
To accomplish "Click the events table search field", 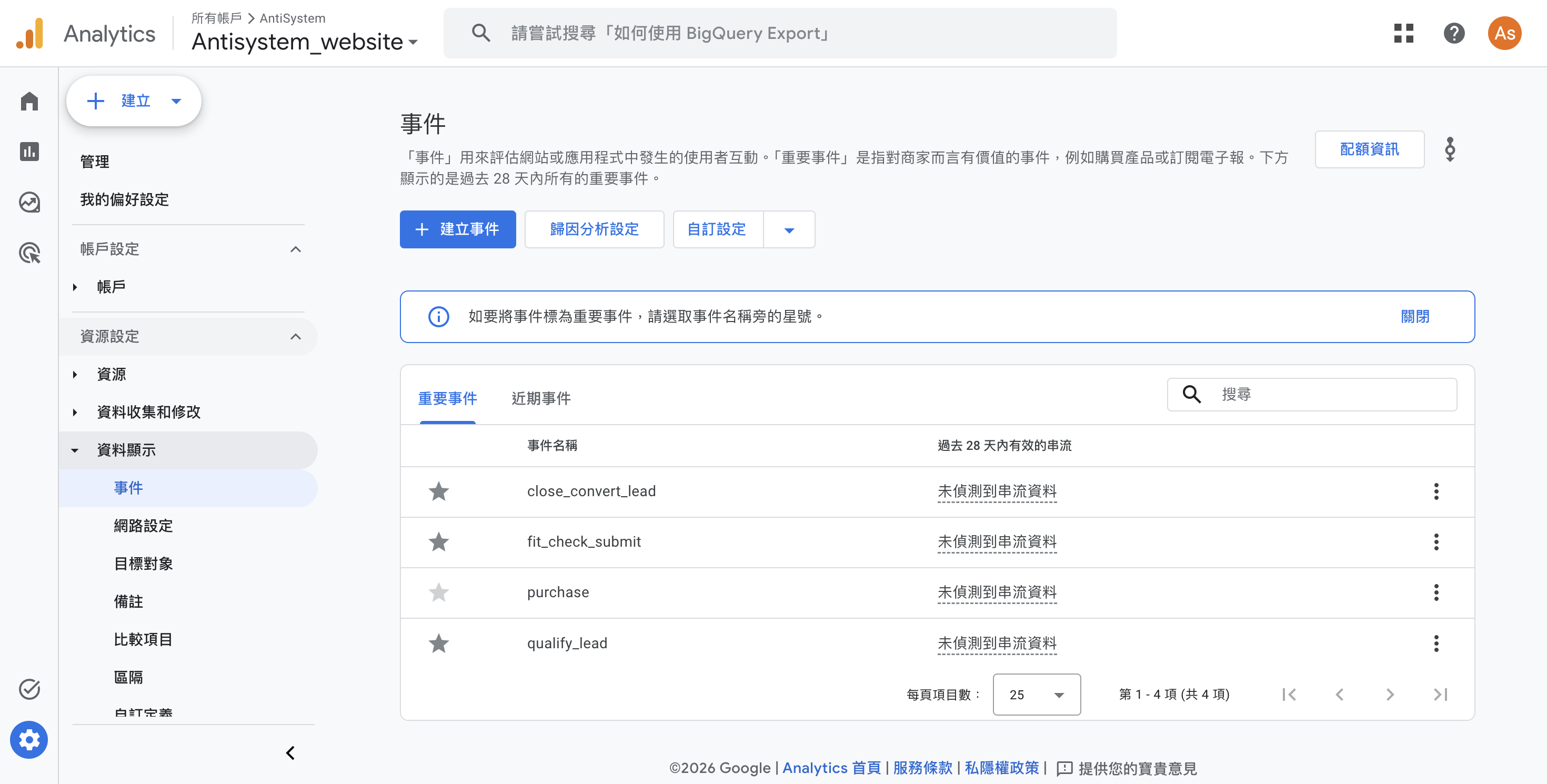I will 1312,395.
